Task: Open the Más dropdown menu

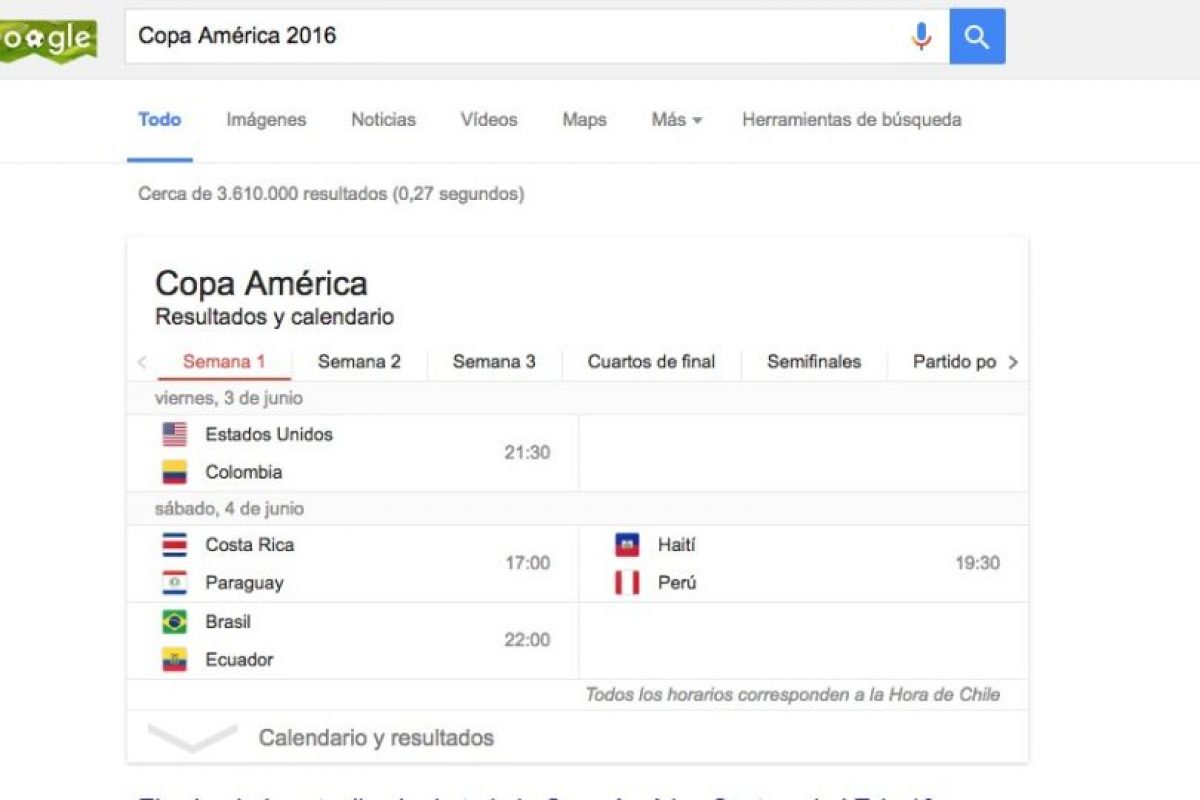Action: click(676, 120)
